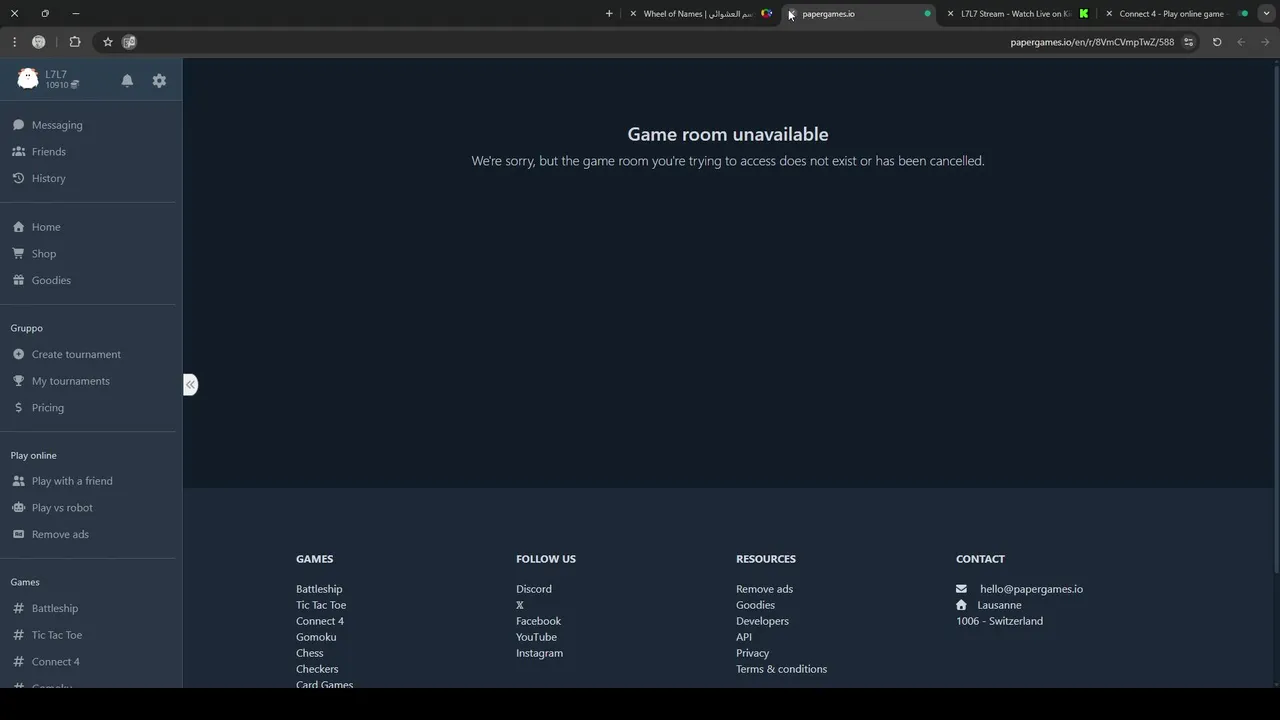Switch to the Connect 4 browser tab

point(1175,14)
